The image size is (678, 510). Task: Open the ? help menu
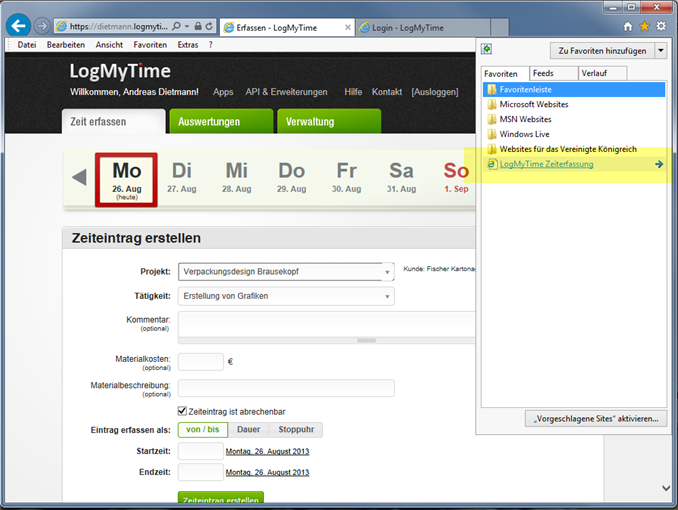pyautogui.click(x=211, y=45)
